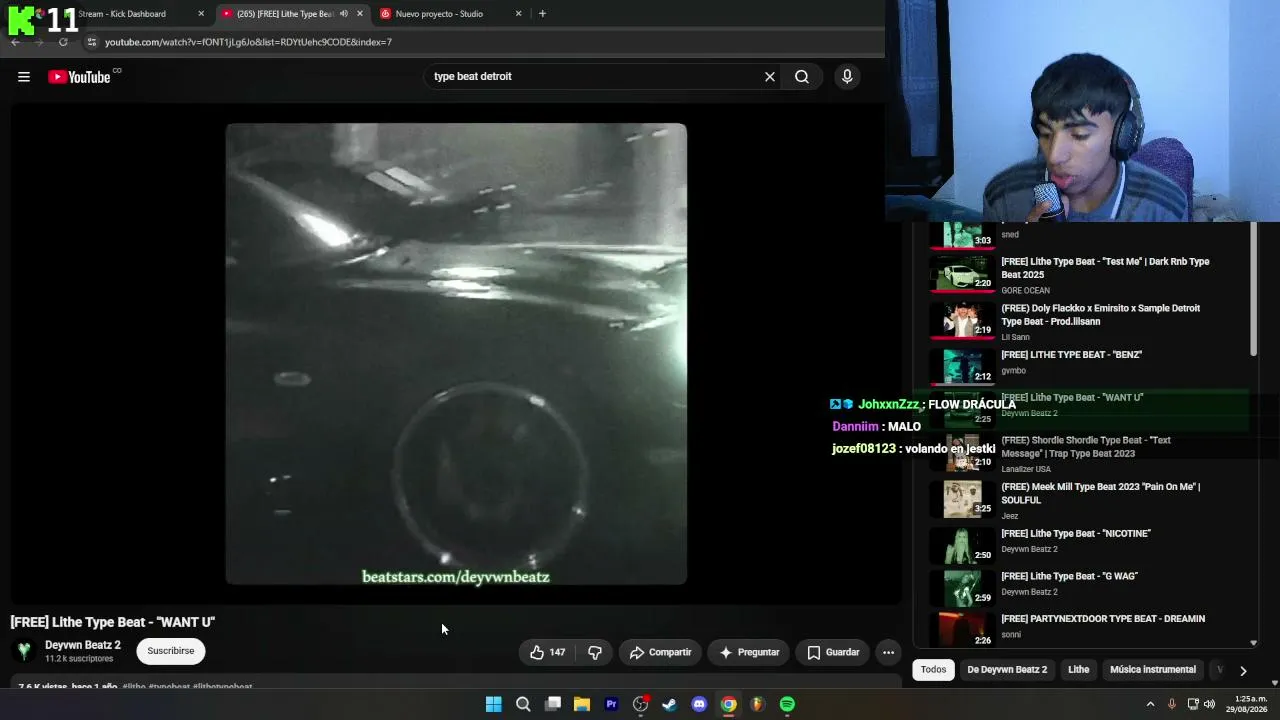1280x720 pixels.
Task: Play PARTYNEXTDOOR TYPE BEAT - DREAMIN
Action: [1090, 628]
